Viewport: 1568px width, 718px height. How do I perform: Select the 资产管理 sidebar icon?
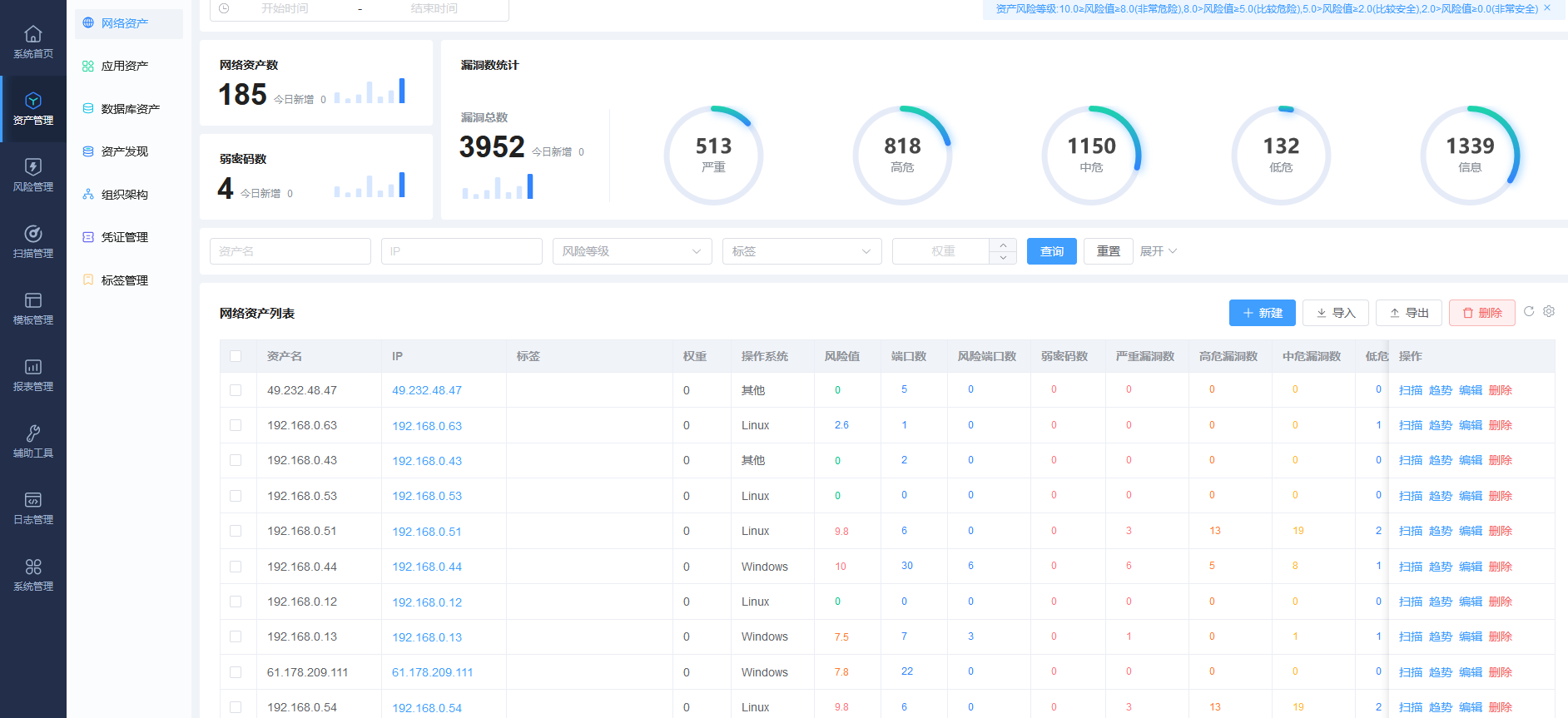click(x=33, y=101)
